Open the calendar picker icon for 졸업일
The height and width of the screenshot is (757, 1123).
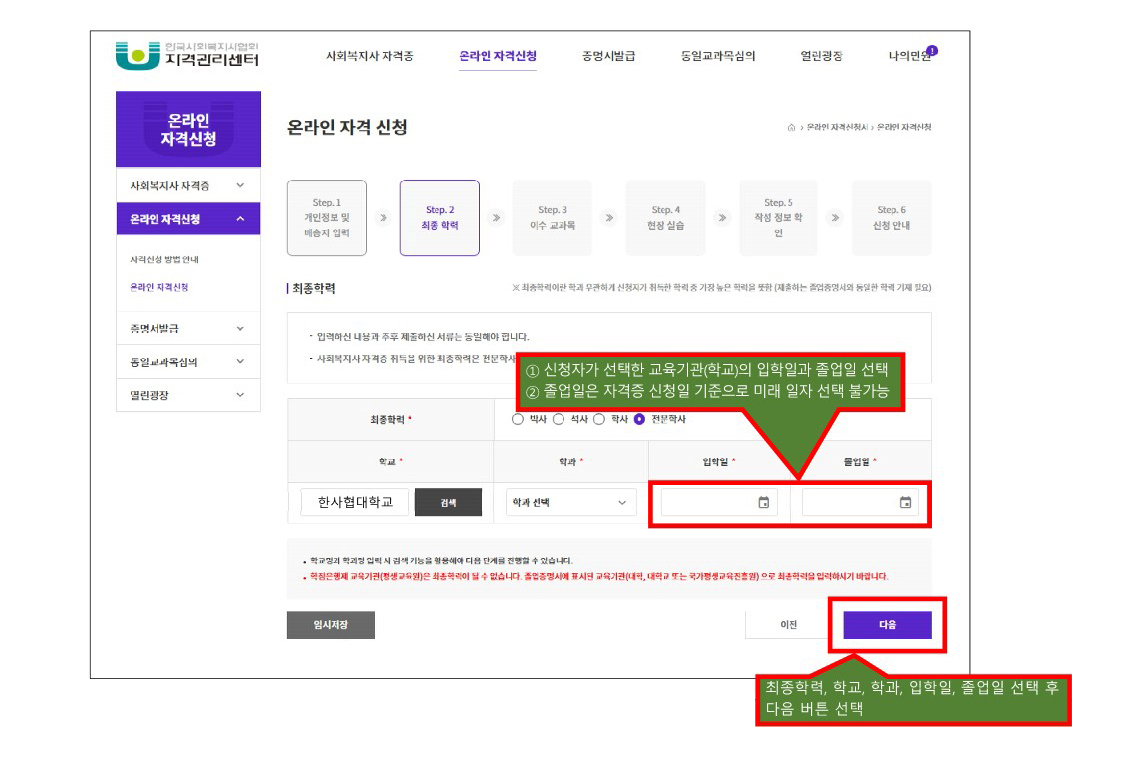click(x=905, y=503)
